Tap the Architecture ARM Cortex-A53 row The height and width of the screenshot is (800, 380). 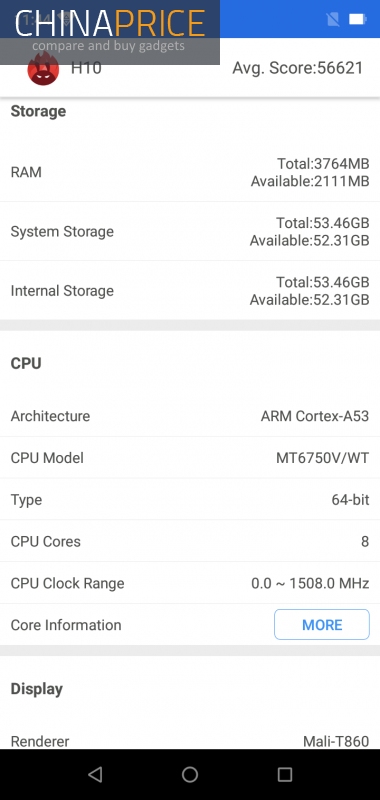[x=190, y=416]
